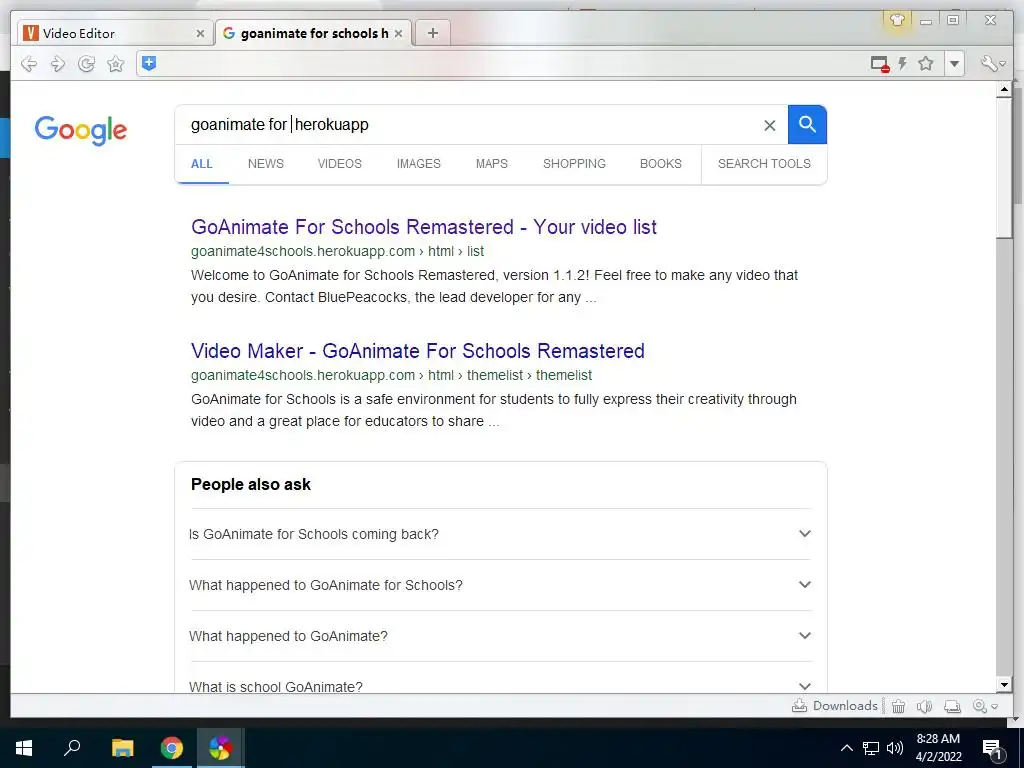Switch to SHOPPING results

pyautogui.click(x=574, y=164)
